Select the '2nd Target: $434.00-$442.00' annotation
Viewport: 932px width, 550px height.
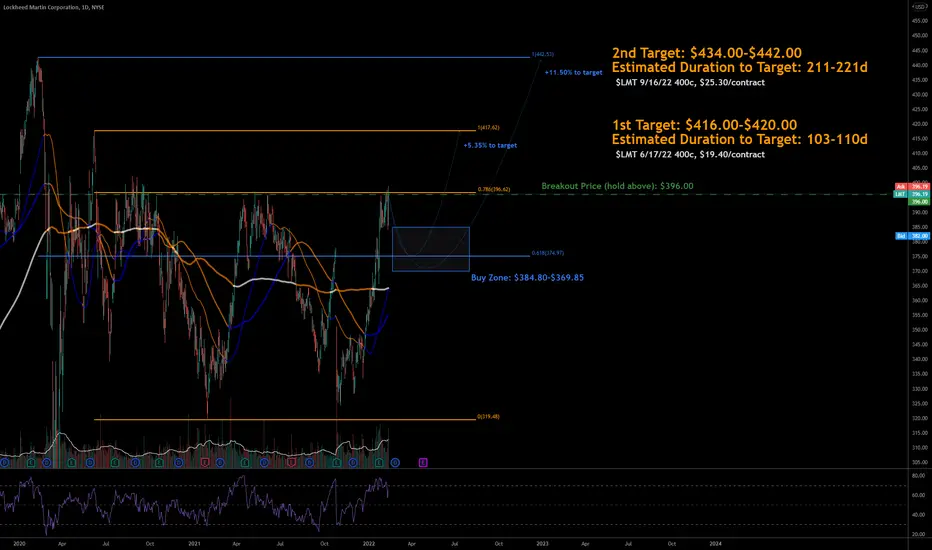(707, 53)
